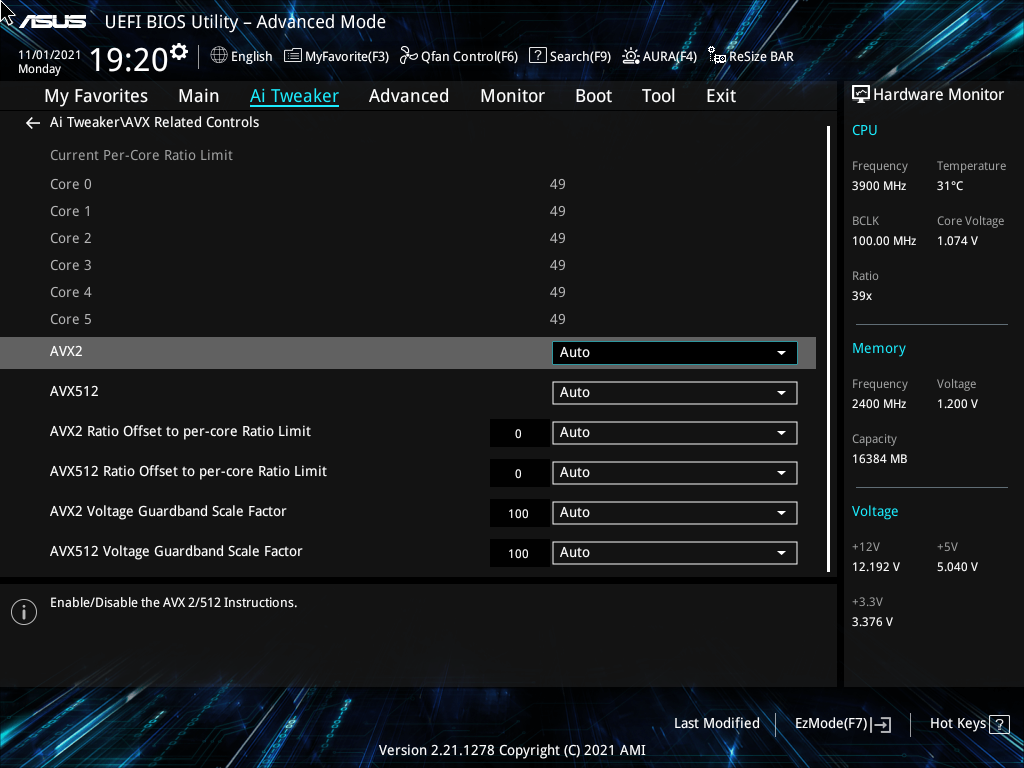Click the 11/01/2021 Monday date
Viewport: 1024px width, 768px height.
point(49,62)
